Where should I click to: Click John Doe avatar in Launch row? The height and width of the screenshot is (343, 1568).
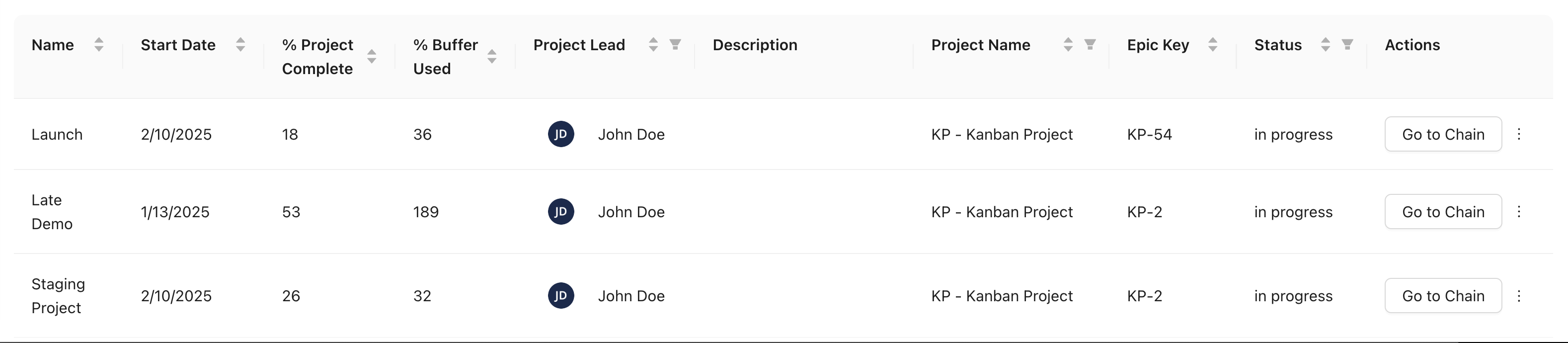[560, 134]
